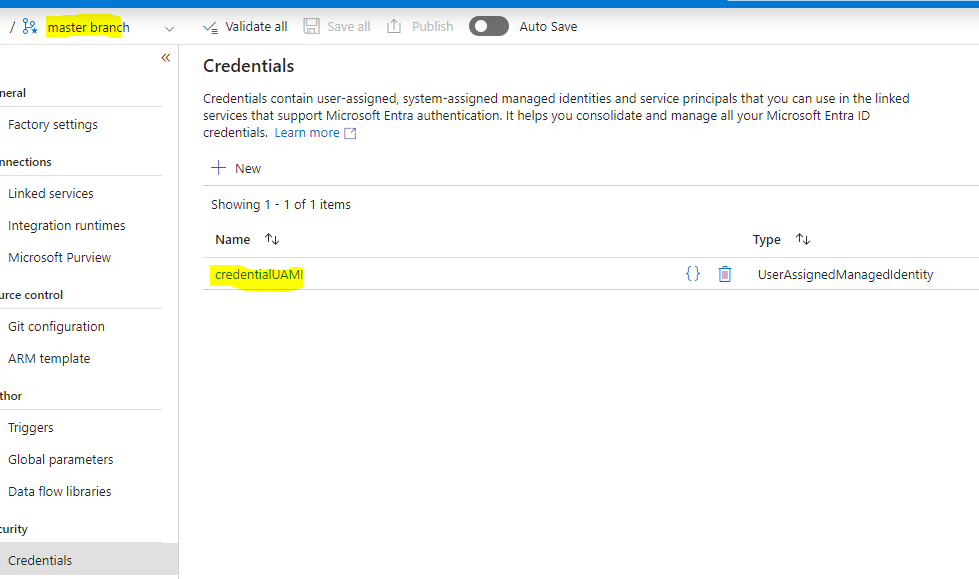
Task: Open code view for credentialUAMI using braces icon
Action: coord(693,273)
